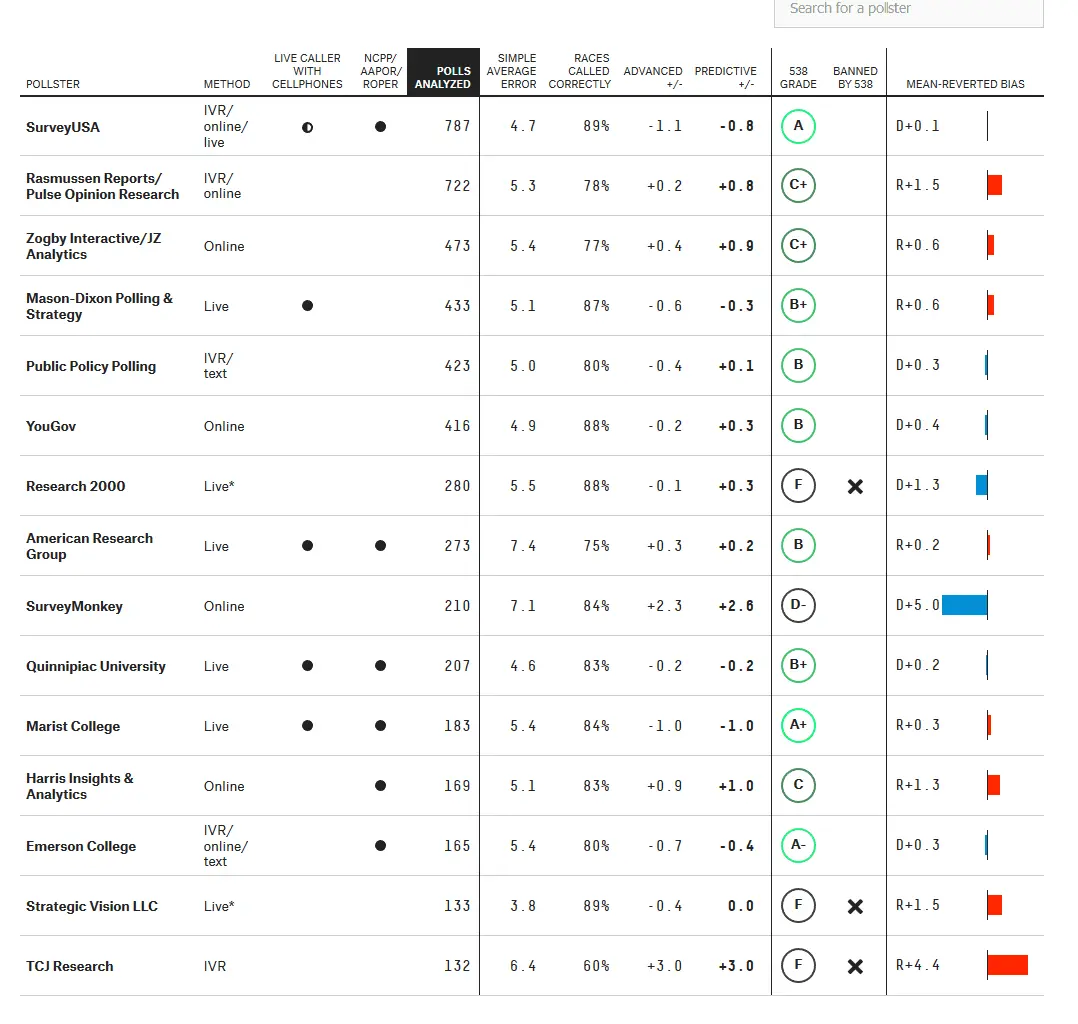Click American Research Group's live caller dot
Viewport: 1078px width, 1024px height.
(307, 545)
